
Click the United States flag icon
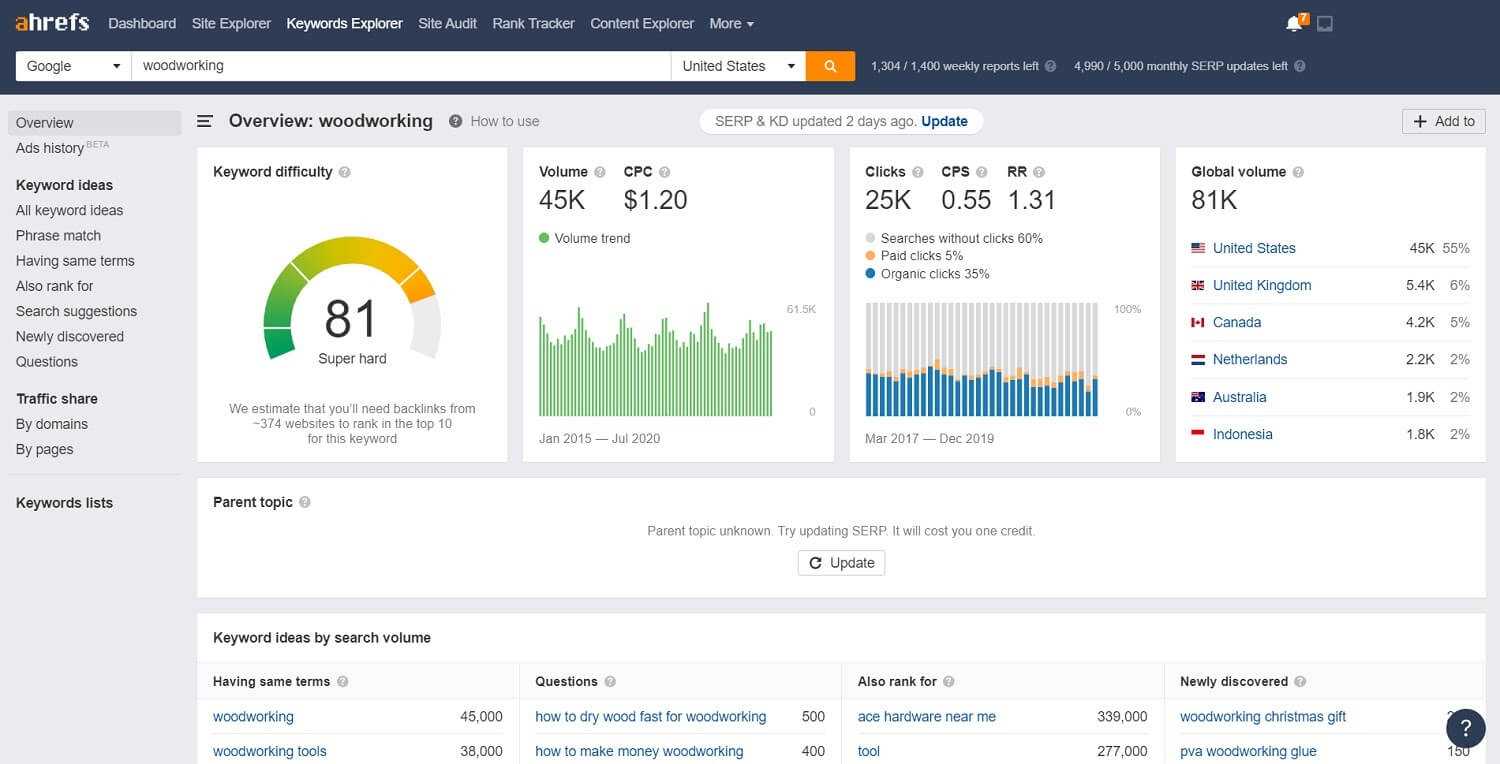coord(1198,248)
